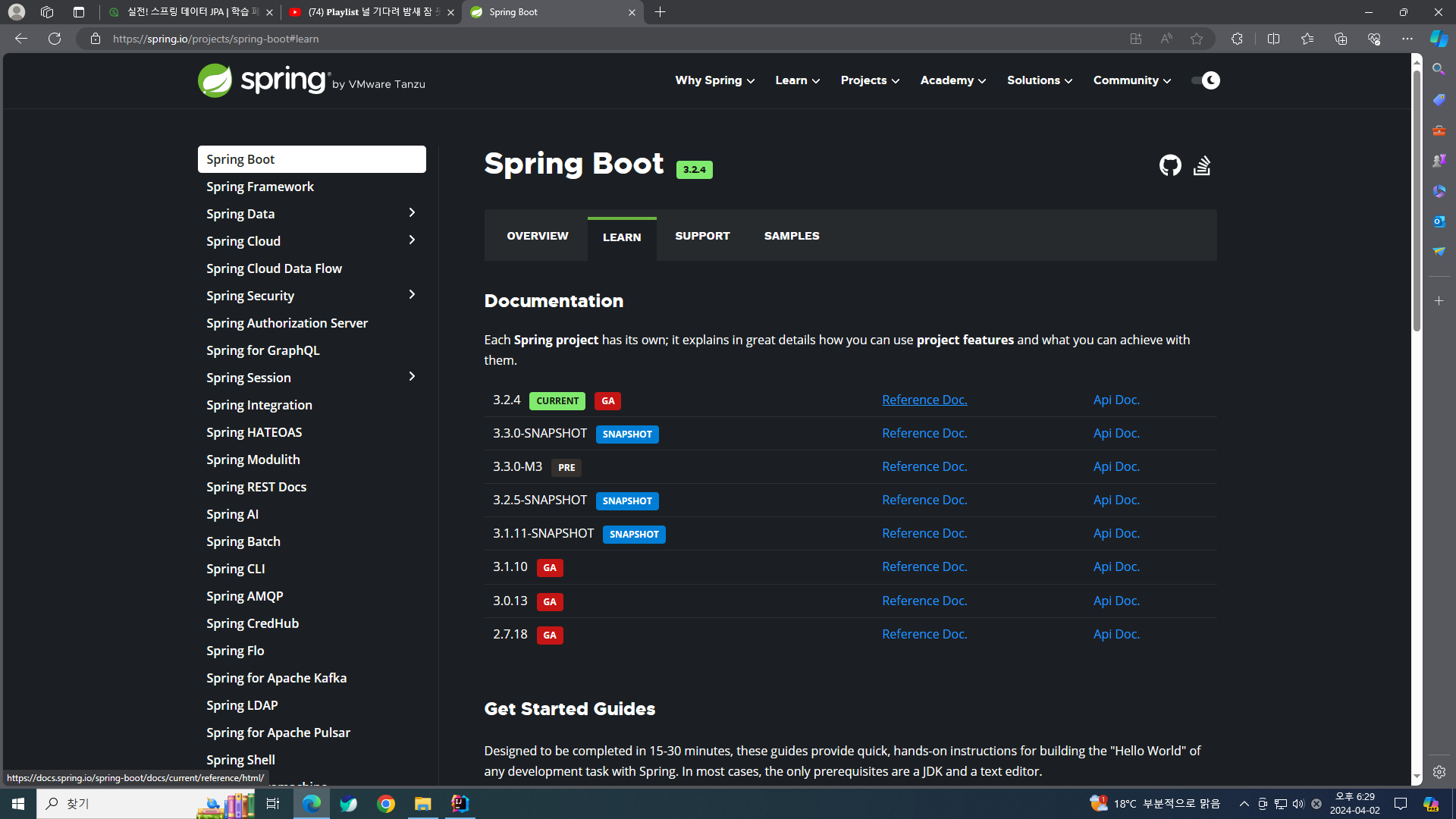Viewport: 1456px width, 819px height.
Task: Open Copilot sidebar icon
Action: point(1439,39)
